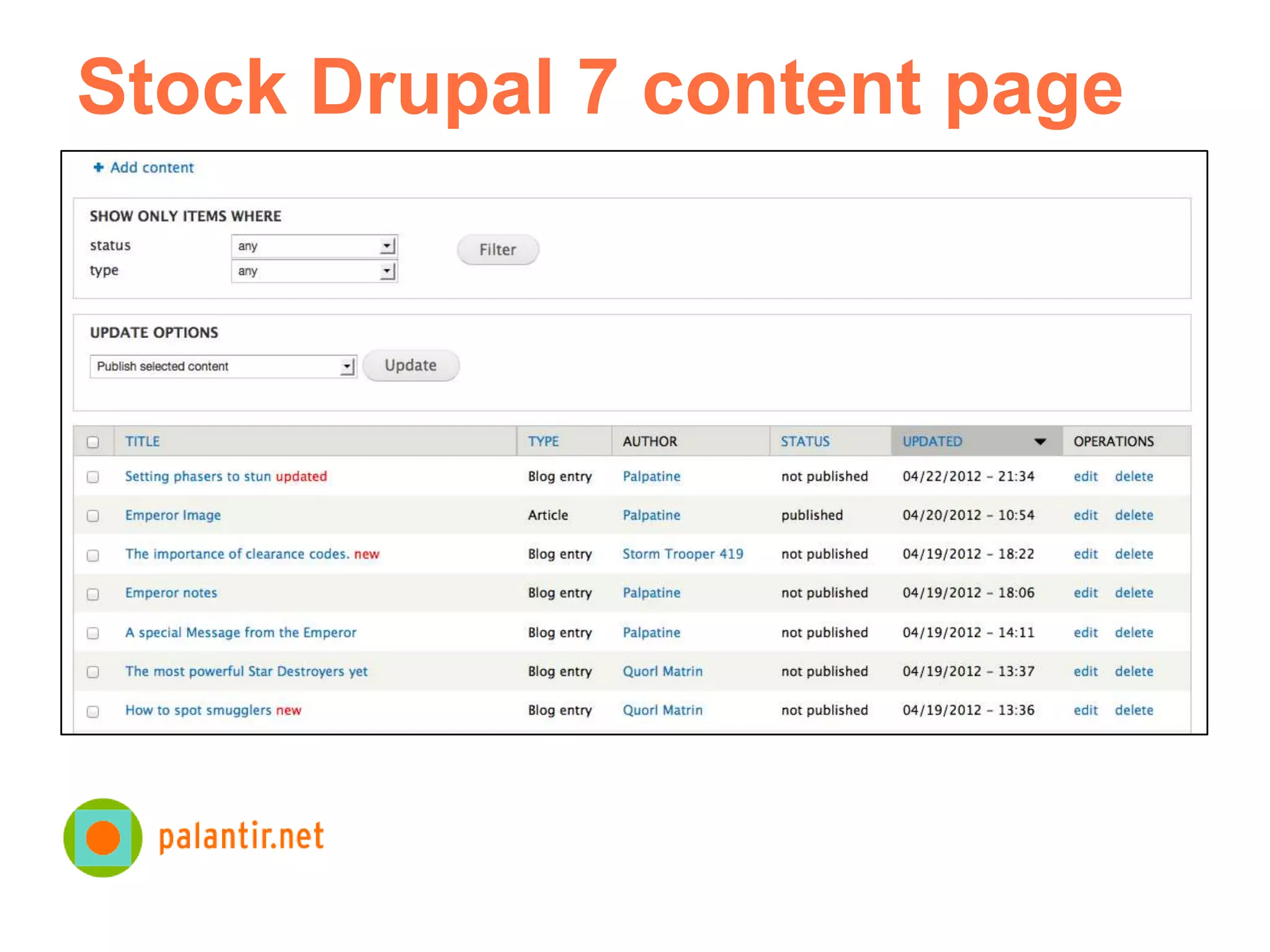Delete Setting phasers to stun entry
The image size is (1270, 952).
pyautogui.click(x=1134, y=476)
